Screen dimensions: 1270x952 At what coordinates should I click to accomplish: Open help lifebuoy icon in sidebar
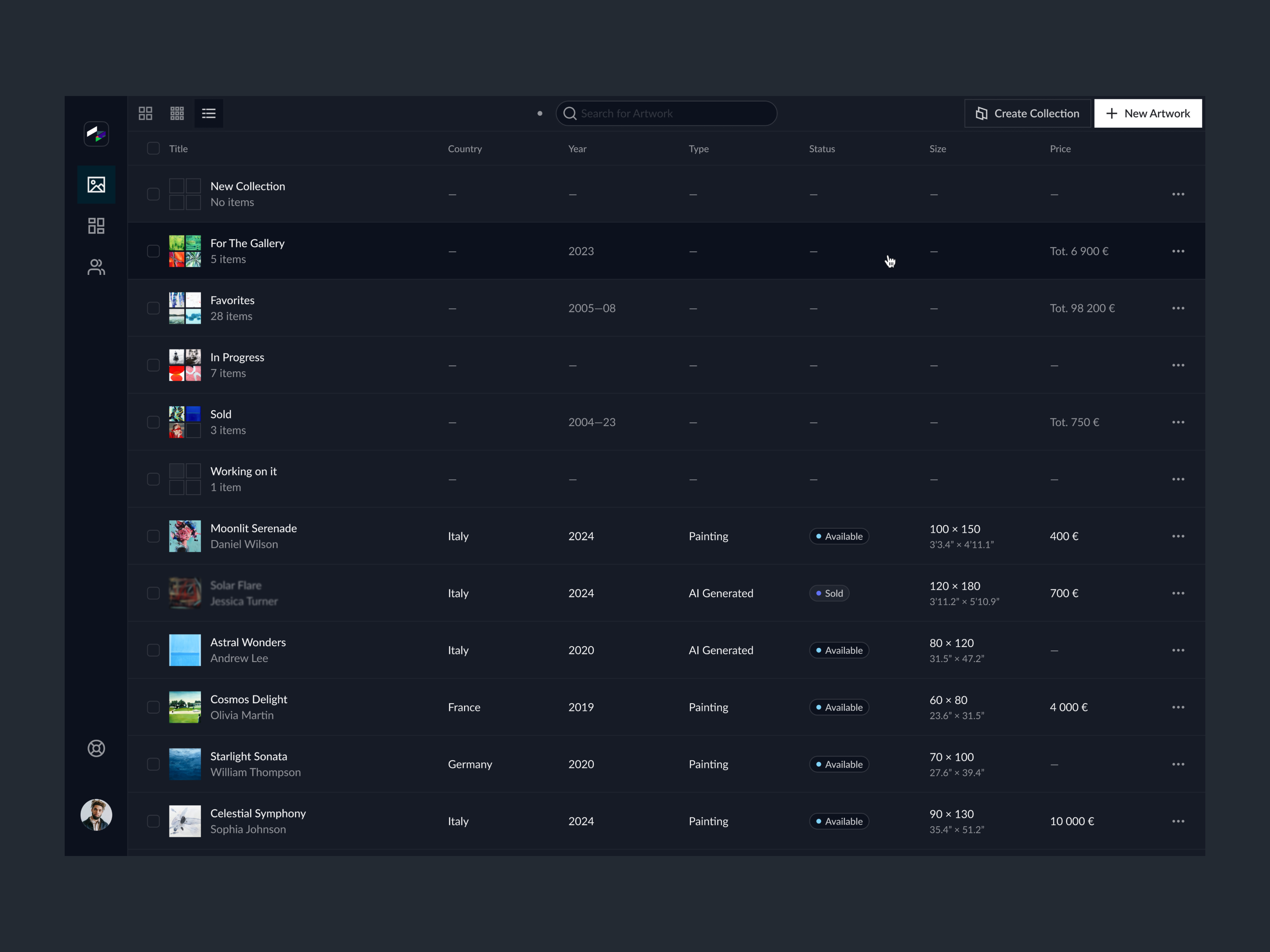(x=96, y=748)
